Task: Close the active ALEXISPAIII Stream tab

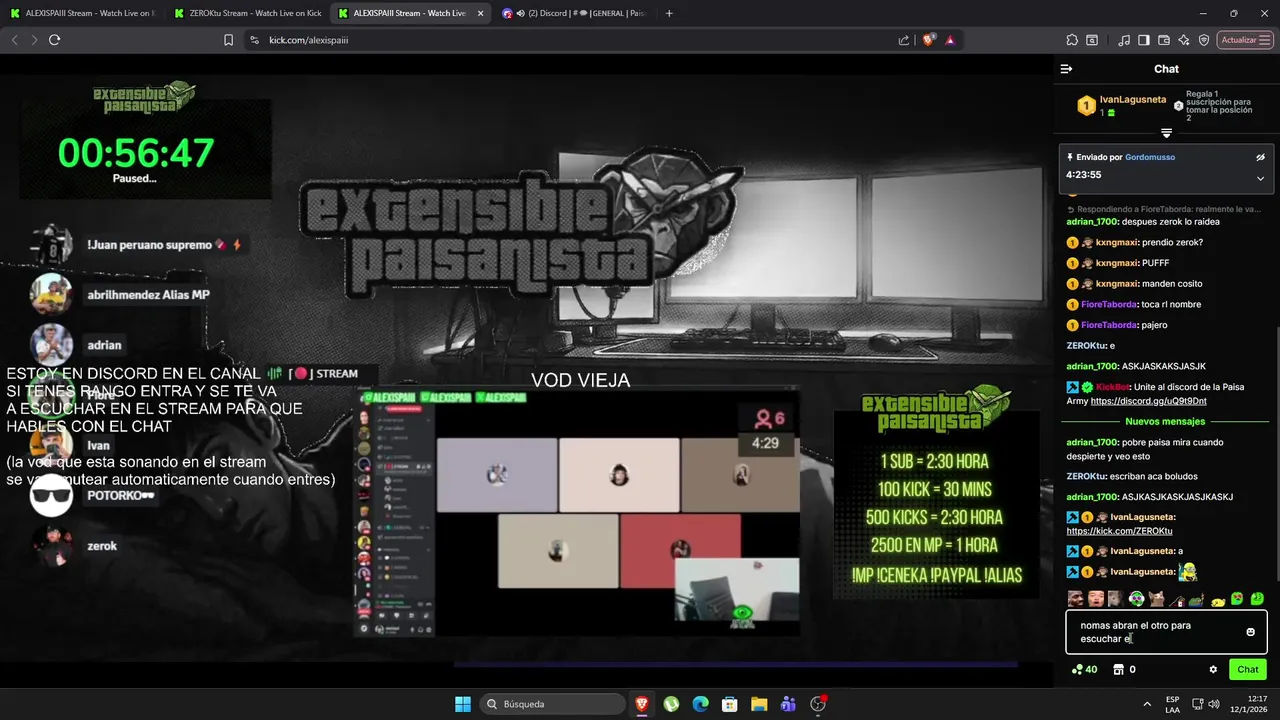Action: click(x=481, y=13)
